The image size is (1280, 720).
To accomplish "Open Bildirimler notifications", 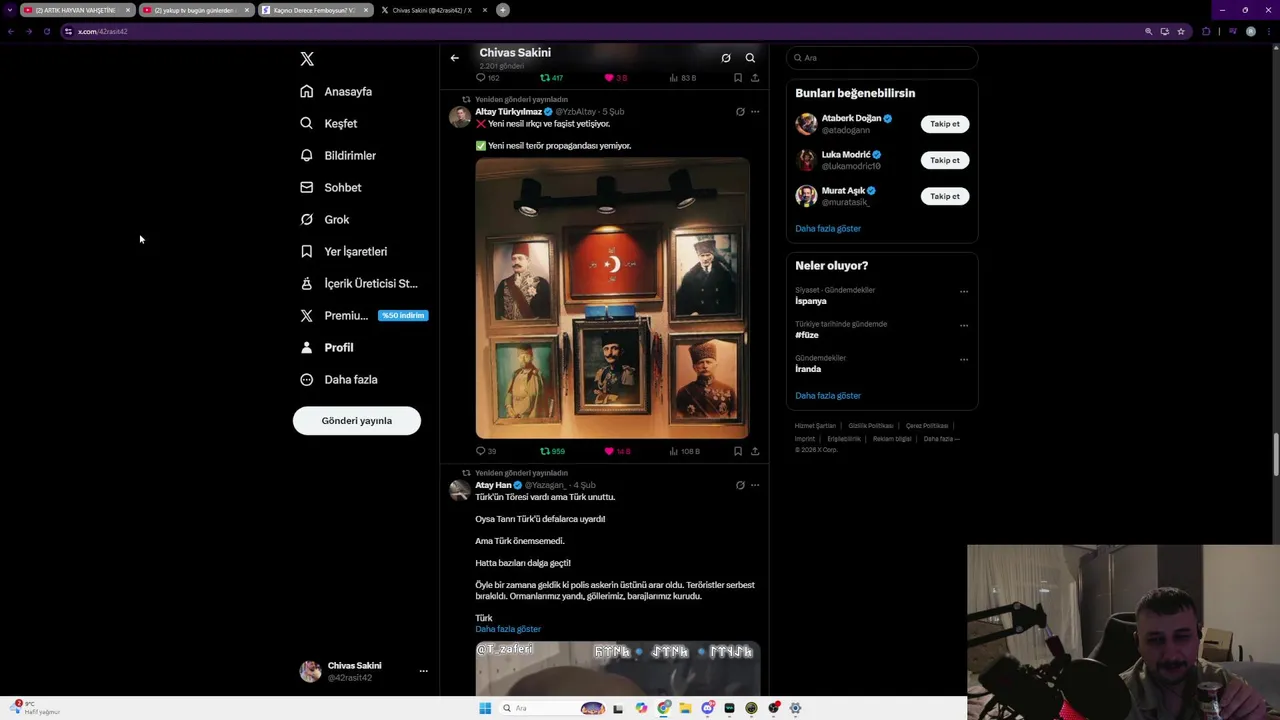I will click(x=338, y=155).
